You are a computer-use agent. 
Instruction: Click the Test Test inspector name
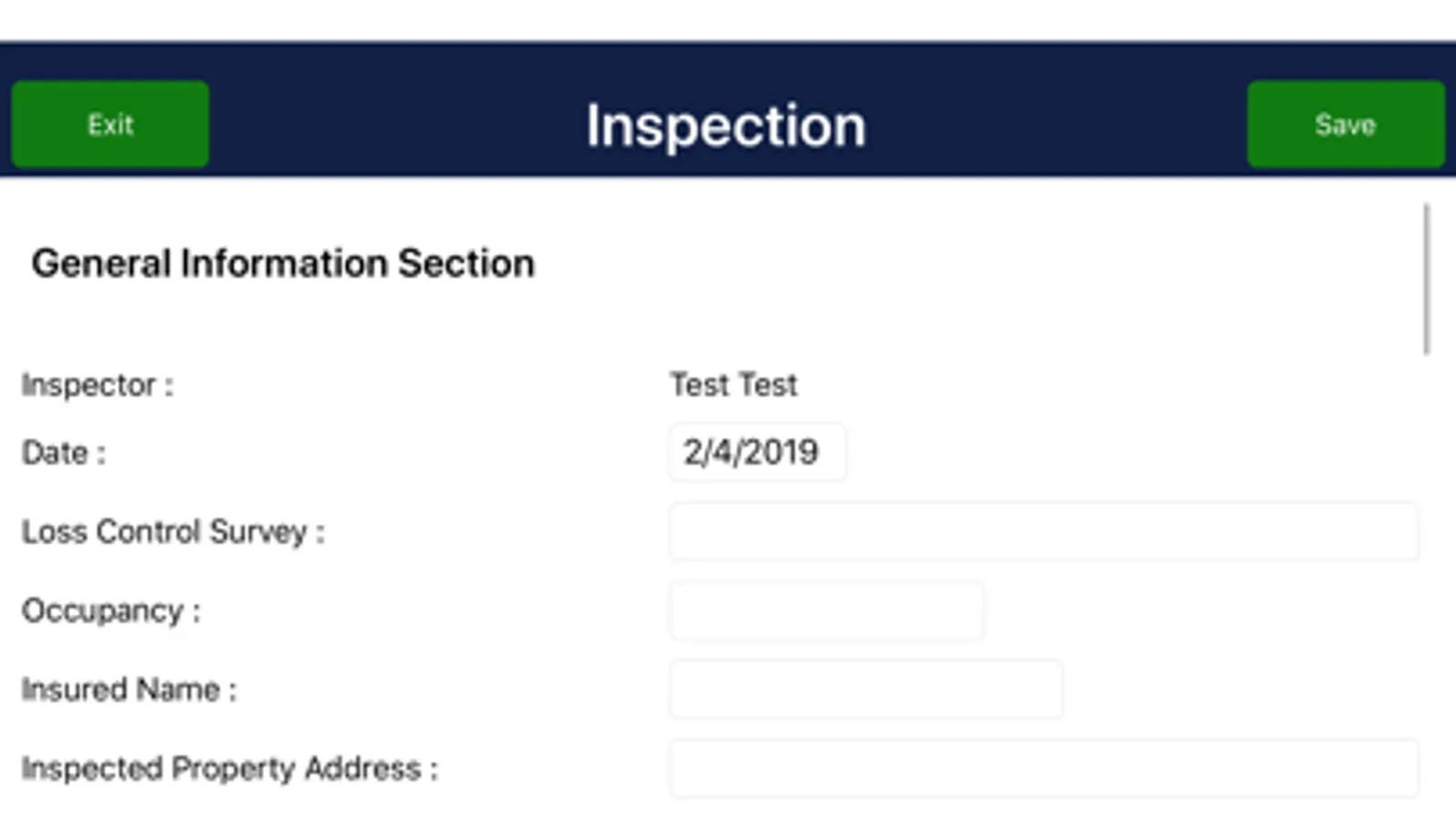pos(733,384)
